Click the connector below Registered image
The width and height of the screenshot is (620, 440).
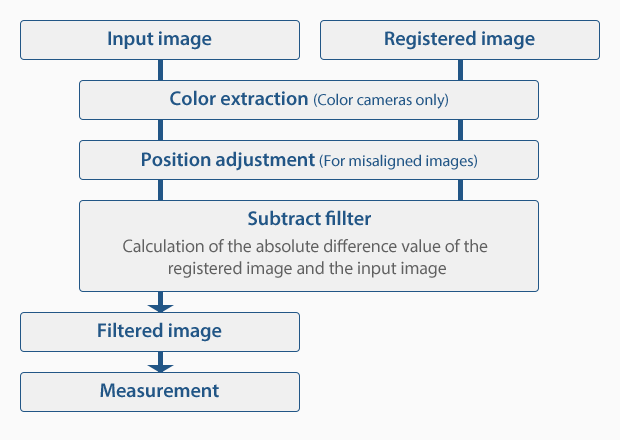(460, 70)
